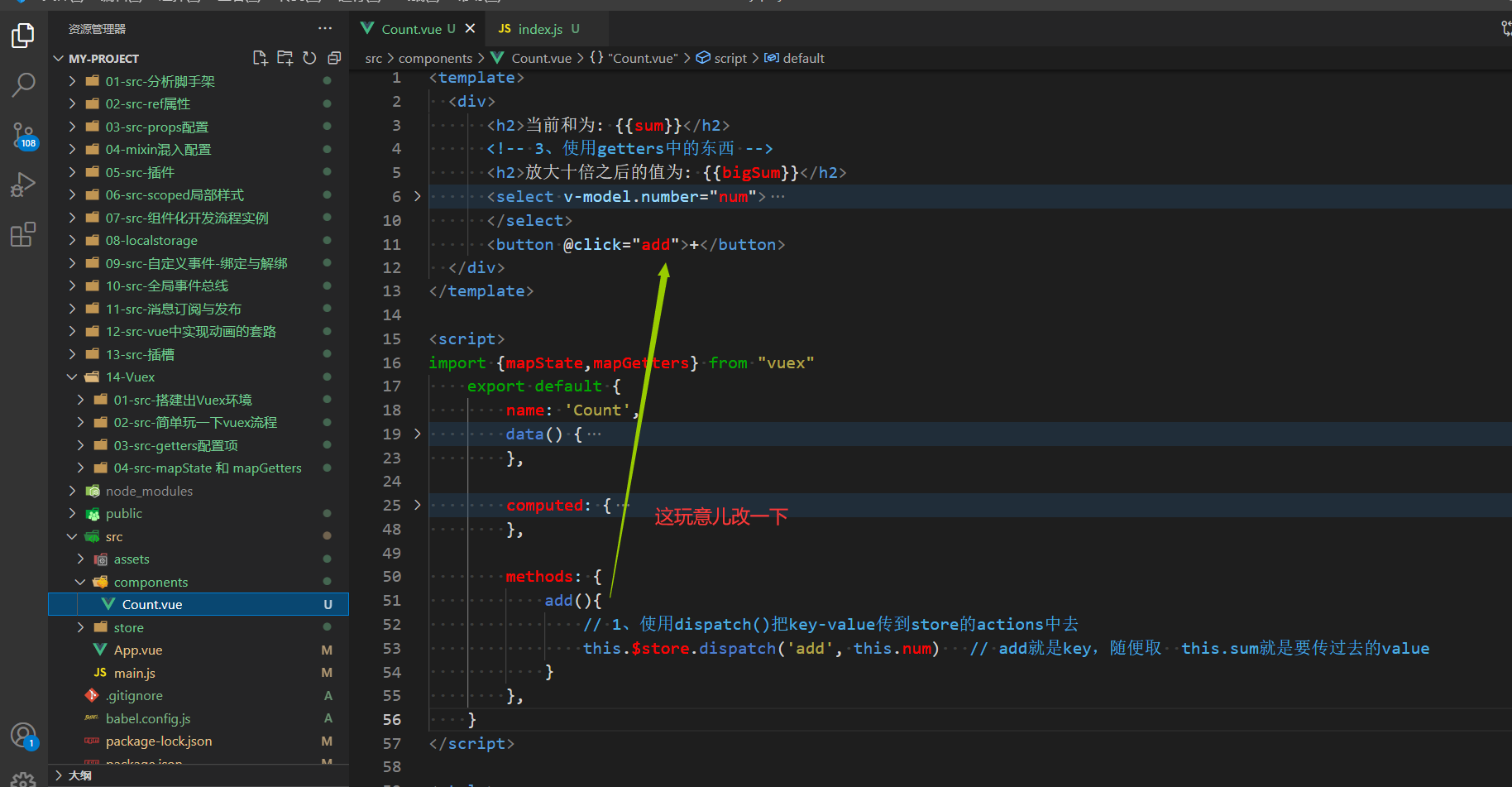Image resolution: width=1512 pixels, height=787 pixels.
Task: Open Count.vue in the file tree
Action: point(199,604)
